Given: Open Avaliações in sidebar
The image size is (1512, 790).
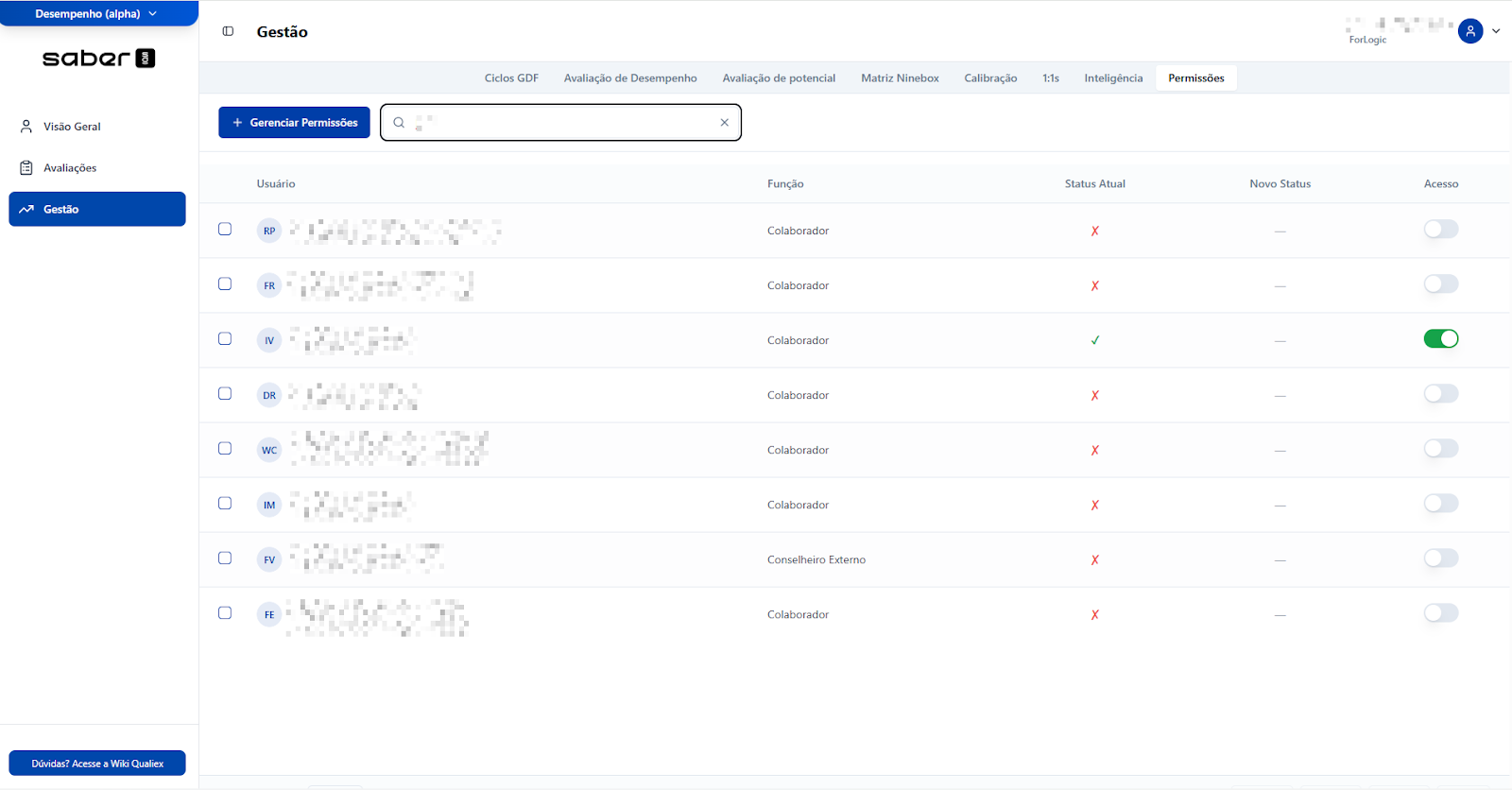Looking at the screenshot, I should [x=70, y=168].
